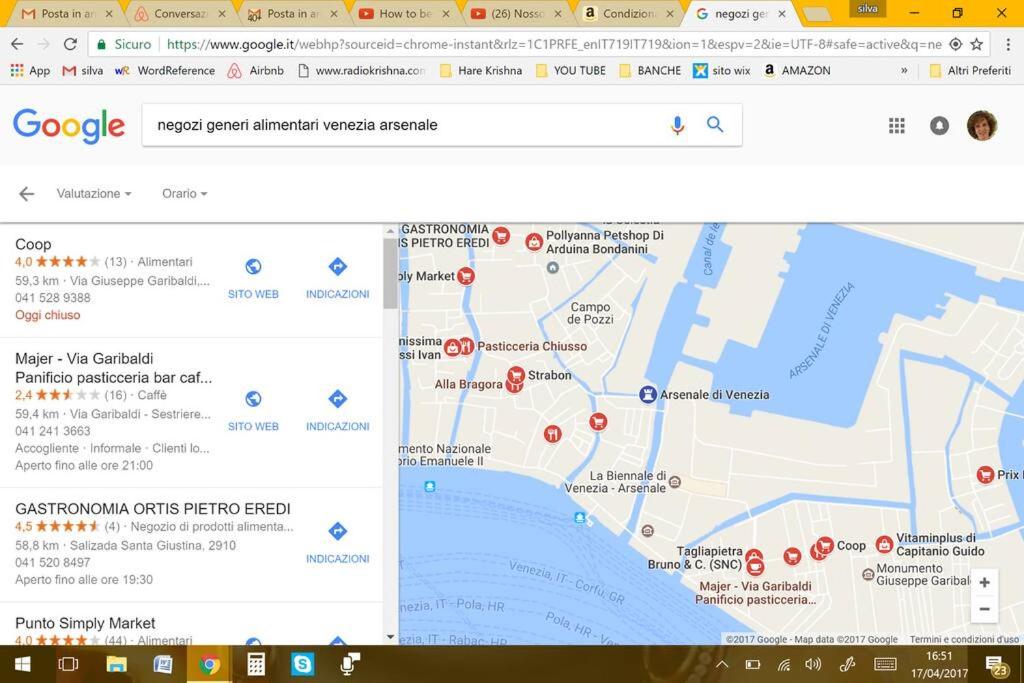Open Google notifications bell
Screen dimensions: 1024x683
pyautogui.click(x=939, y=125)
